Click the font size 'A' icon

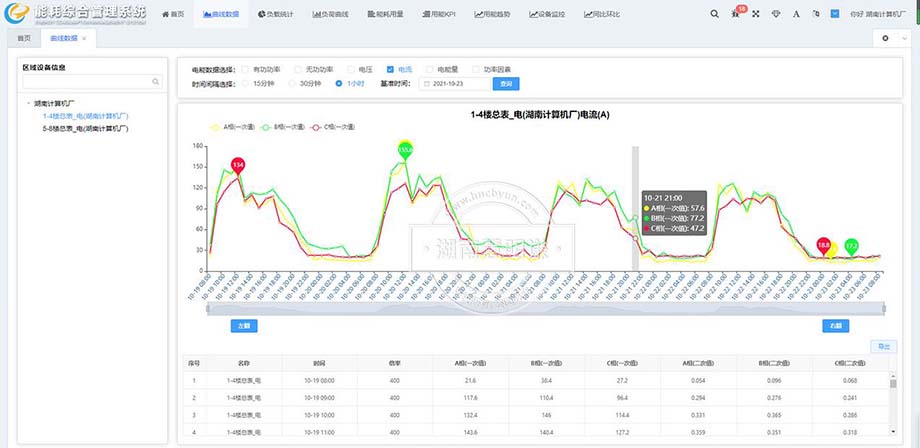(796, 15)
